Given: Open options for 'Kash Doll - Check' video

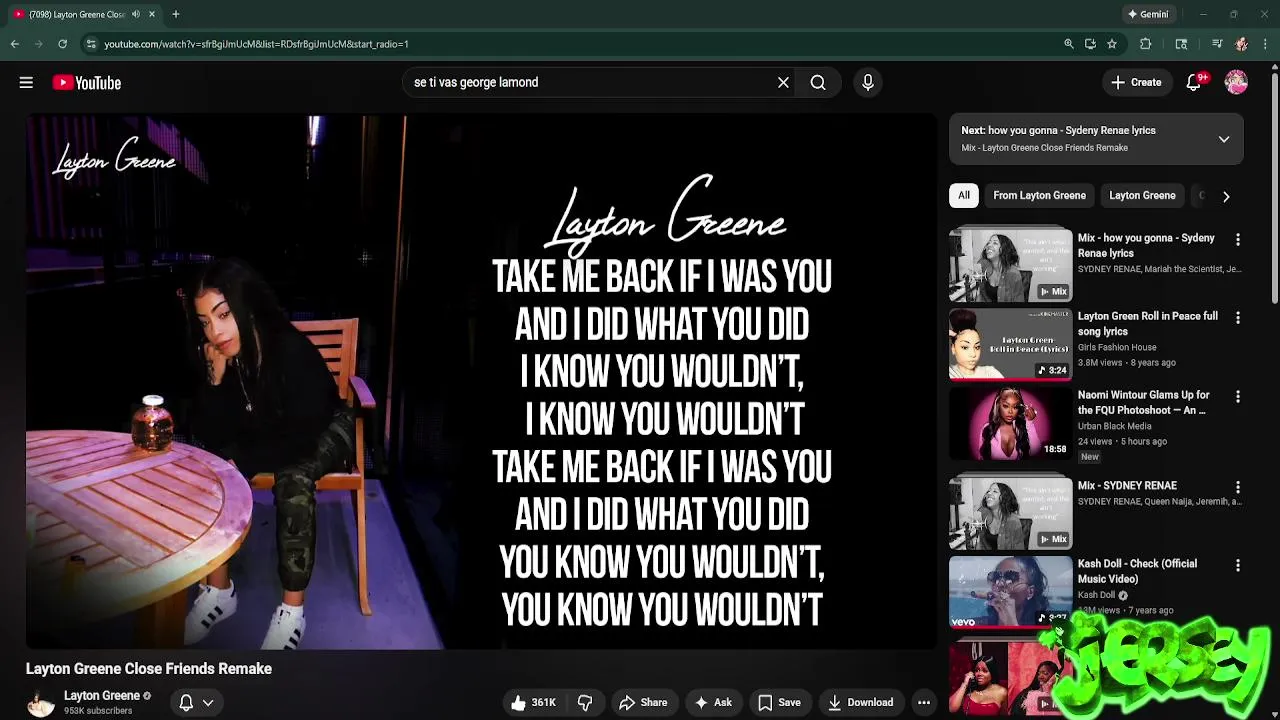Looking at the screenshot, I should 1238,565.
